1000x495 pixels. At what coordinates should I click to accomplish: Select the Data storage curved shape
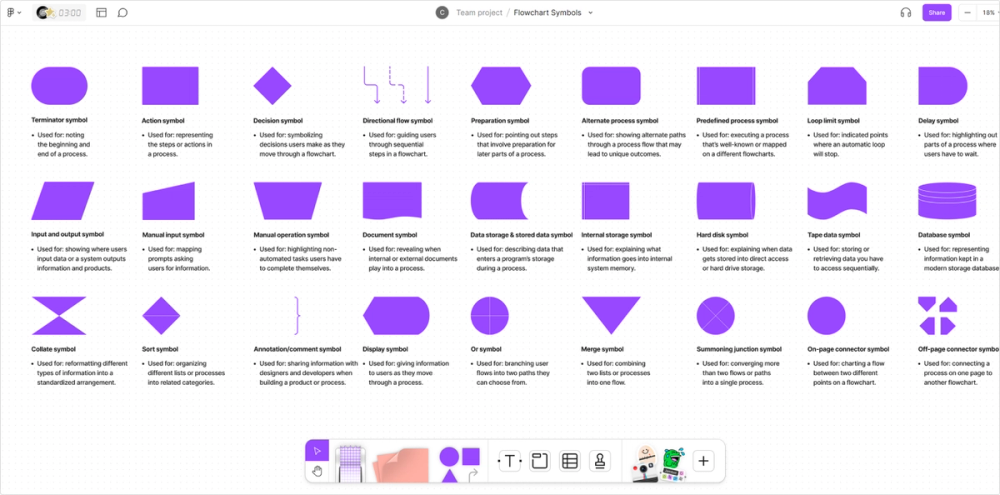501,200
